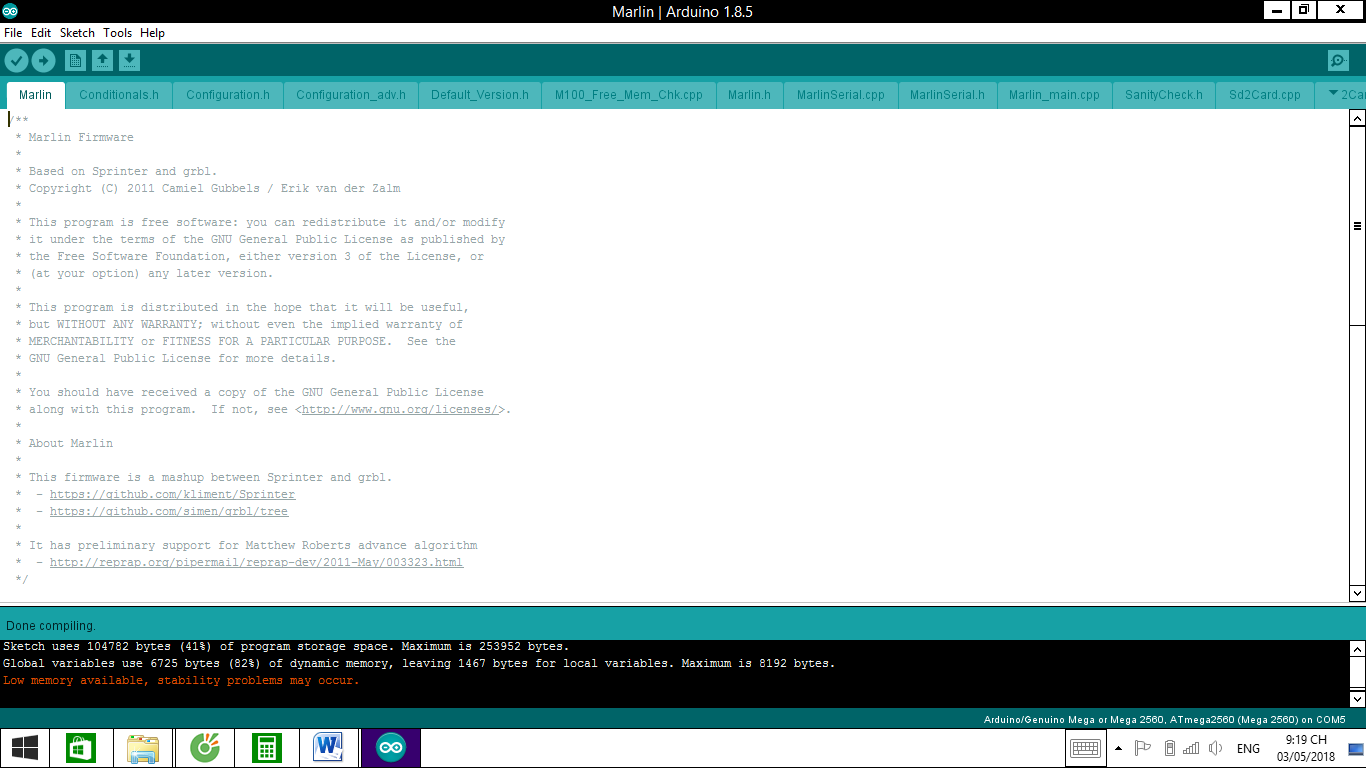Screen dimensions: 1366x768
Task: Open the Tools menu
Action: click(x=117, y=33)
